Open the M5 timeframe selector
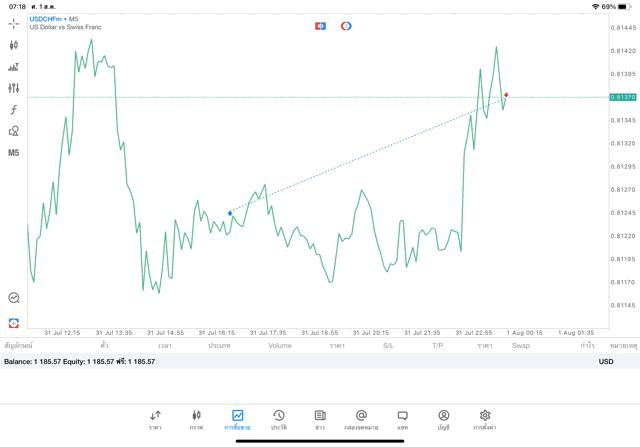 click(x=14, y=153)
